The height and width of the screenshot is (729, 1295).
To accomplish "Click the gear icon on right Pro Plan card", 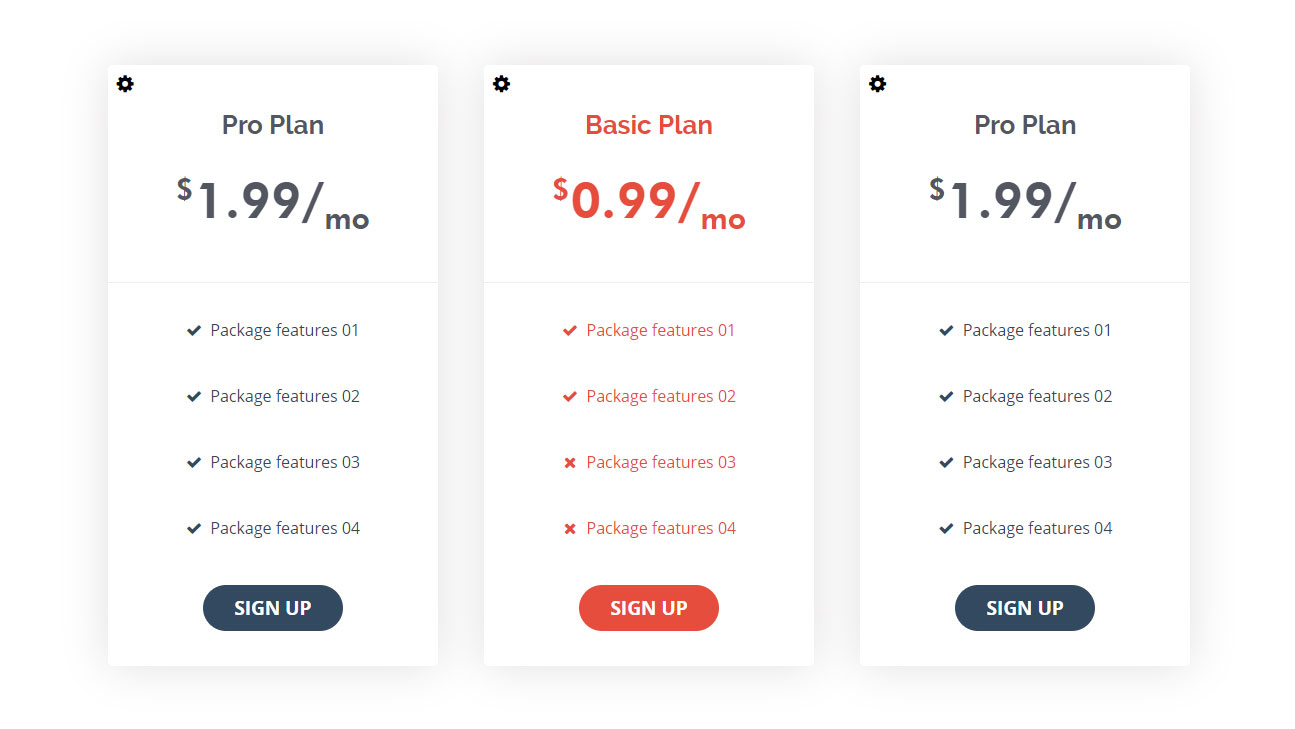I will point(877,84).
